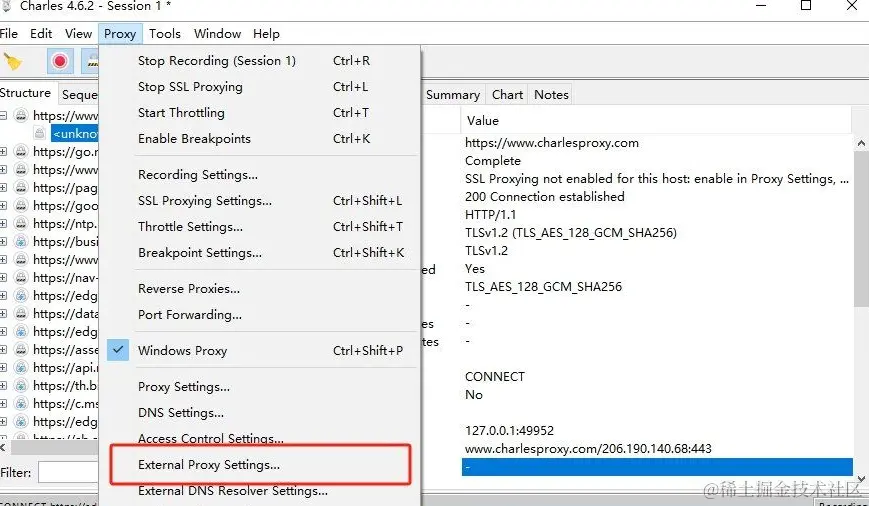Click the globe icon beside https://go
Screen dimensions: 869x506
pyautogui.click(x=21, y=151)
